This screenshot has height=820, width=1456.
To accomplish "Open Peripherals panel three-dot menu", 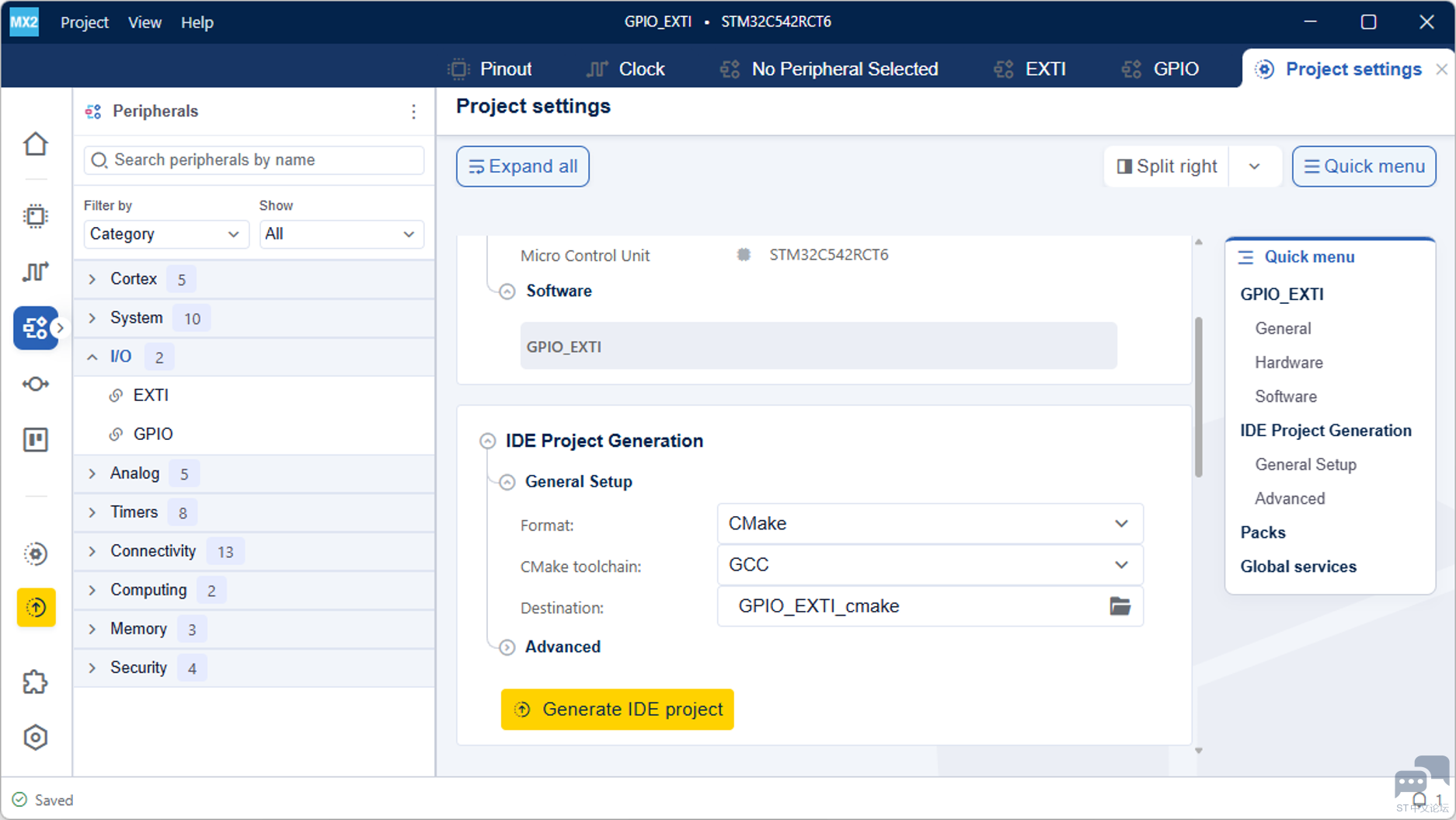I will coord(413,112).
